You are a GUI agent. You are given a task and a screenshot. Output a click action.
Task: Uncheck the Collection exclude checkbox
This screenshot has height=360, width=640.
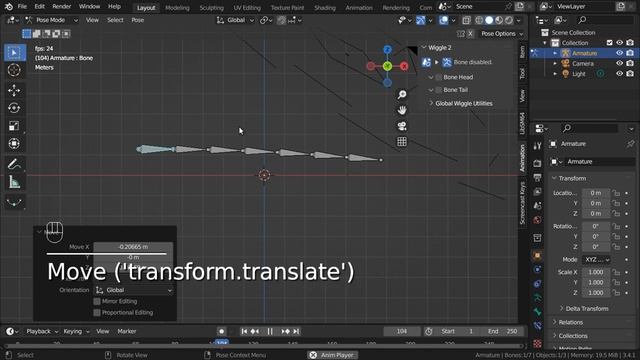pyautogui.click(x=609, y=42)
